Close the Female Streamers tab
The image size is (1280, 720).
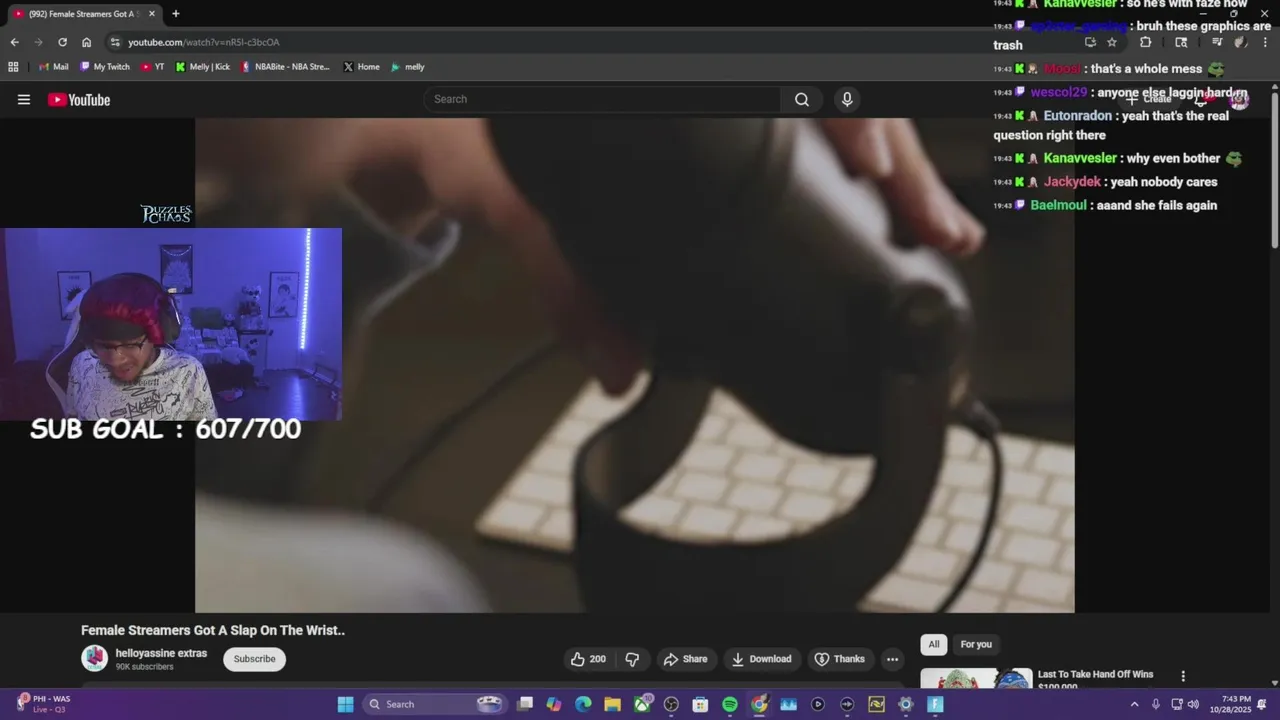click(x=152, y=14)
